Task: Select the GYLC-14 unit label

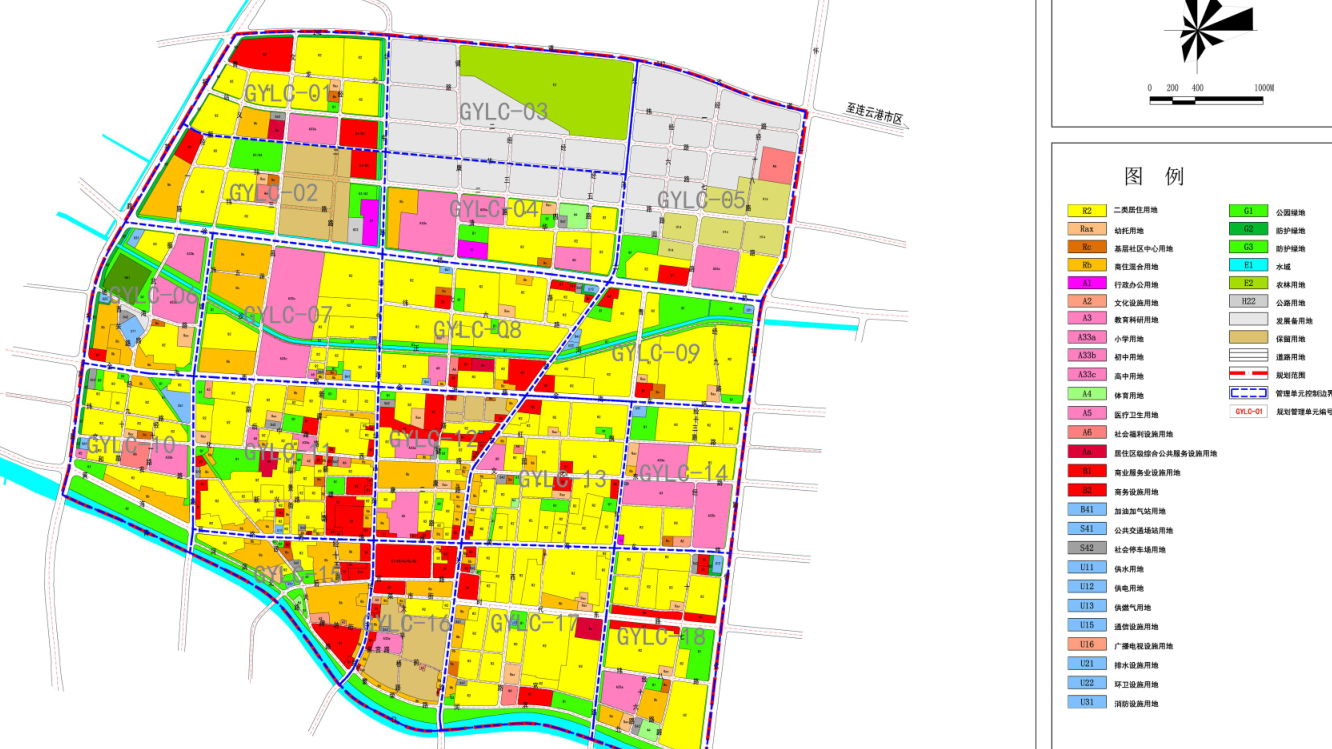Action: (683, 472)
